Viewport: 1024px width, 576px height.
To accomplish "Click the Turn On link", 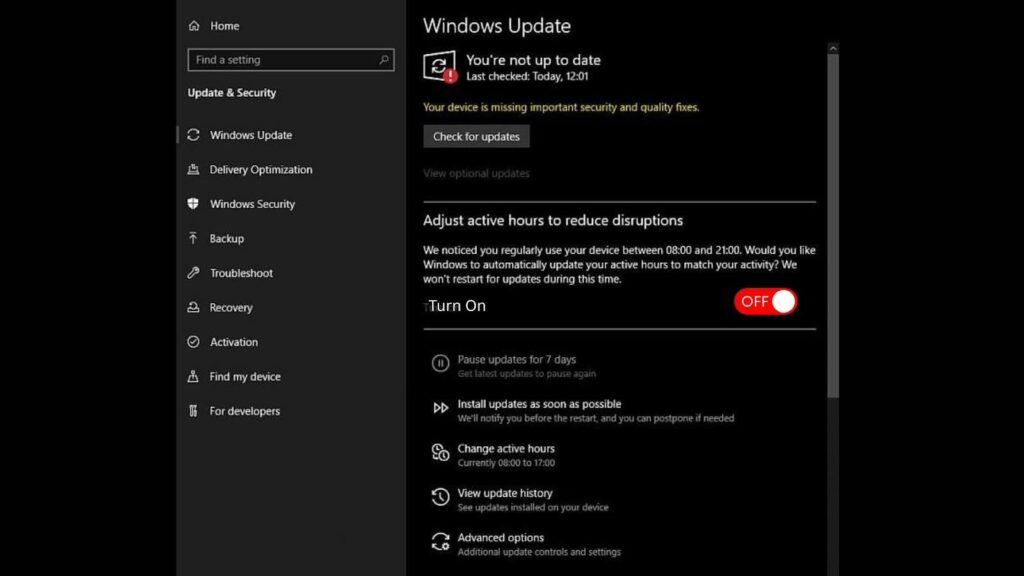I will click(x=456, y=306).
